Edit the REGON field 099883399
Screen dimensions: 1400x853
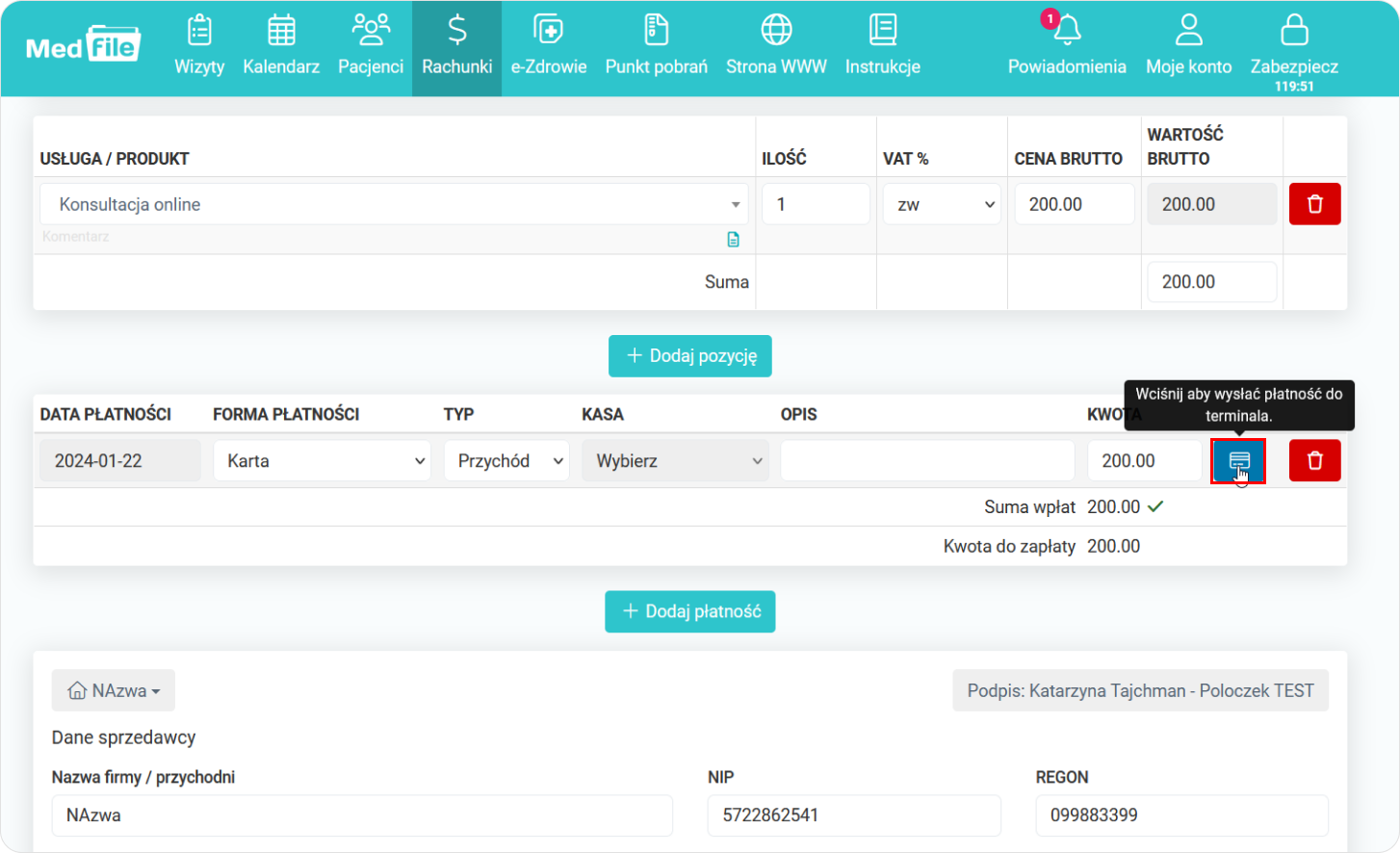(x=1182, y=815)
